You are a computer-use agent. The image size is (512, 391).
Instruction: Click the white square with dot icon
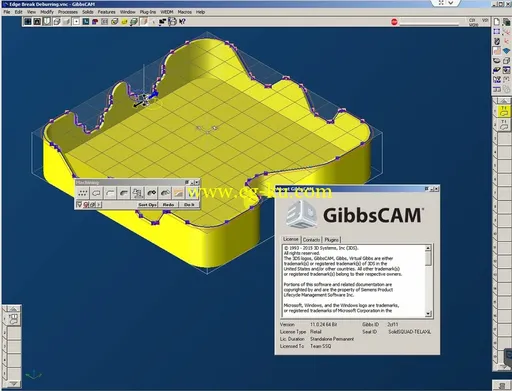[x=76, y=22]
